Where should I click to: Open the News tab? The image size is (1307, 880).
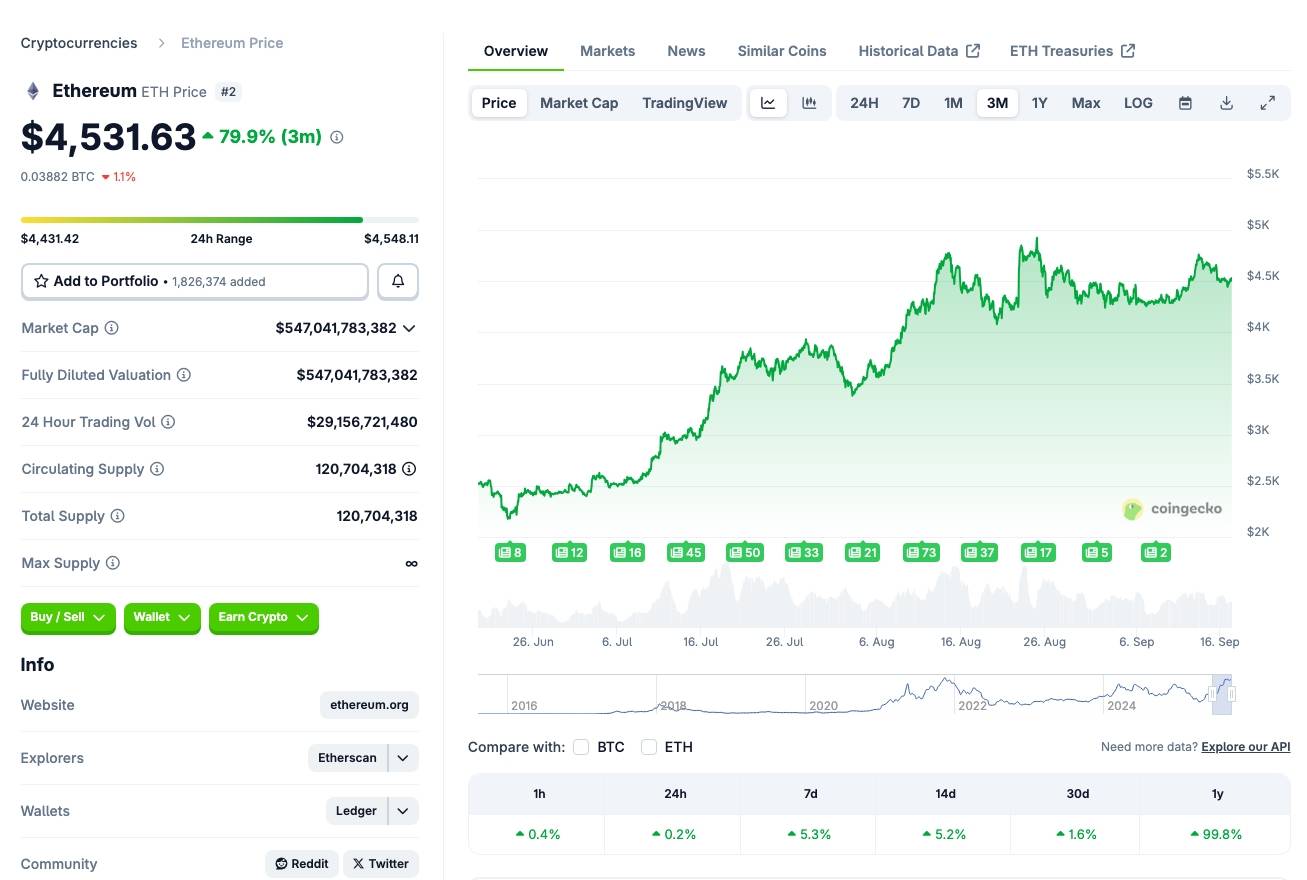pos(686,51)
